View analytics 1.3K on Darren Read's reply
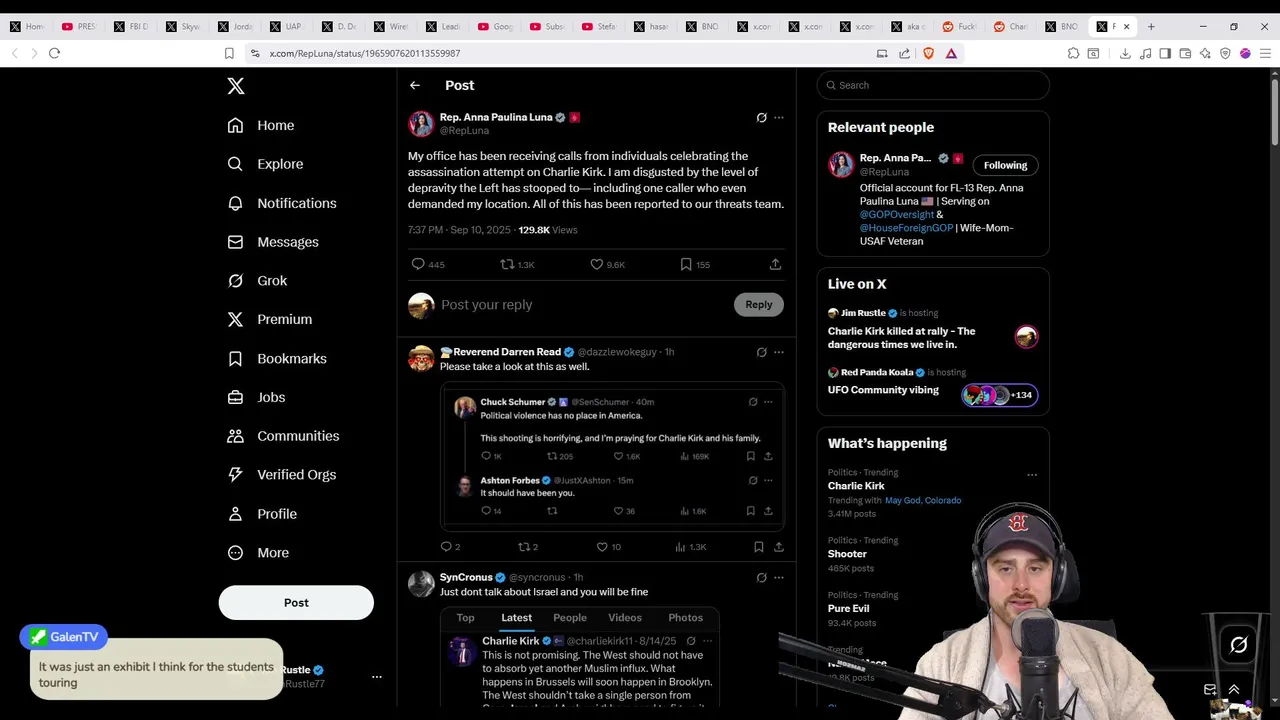The width and height of the screenshot is (1280, 720). (x=691, y=547)
